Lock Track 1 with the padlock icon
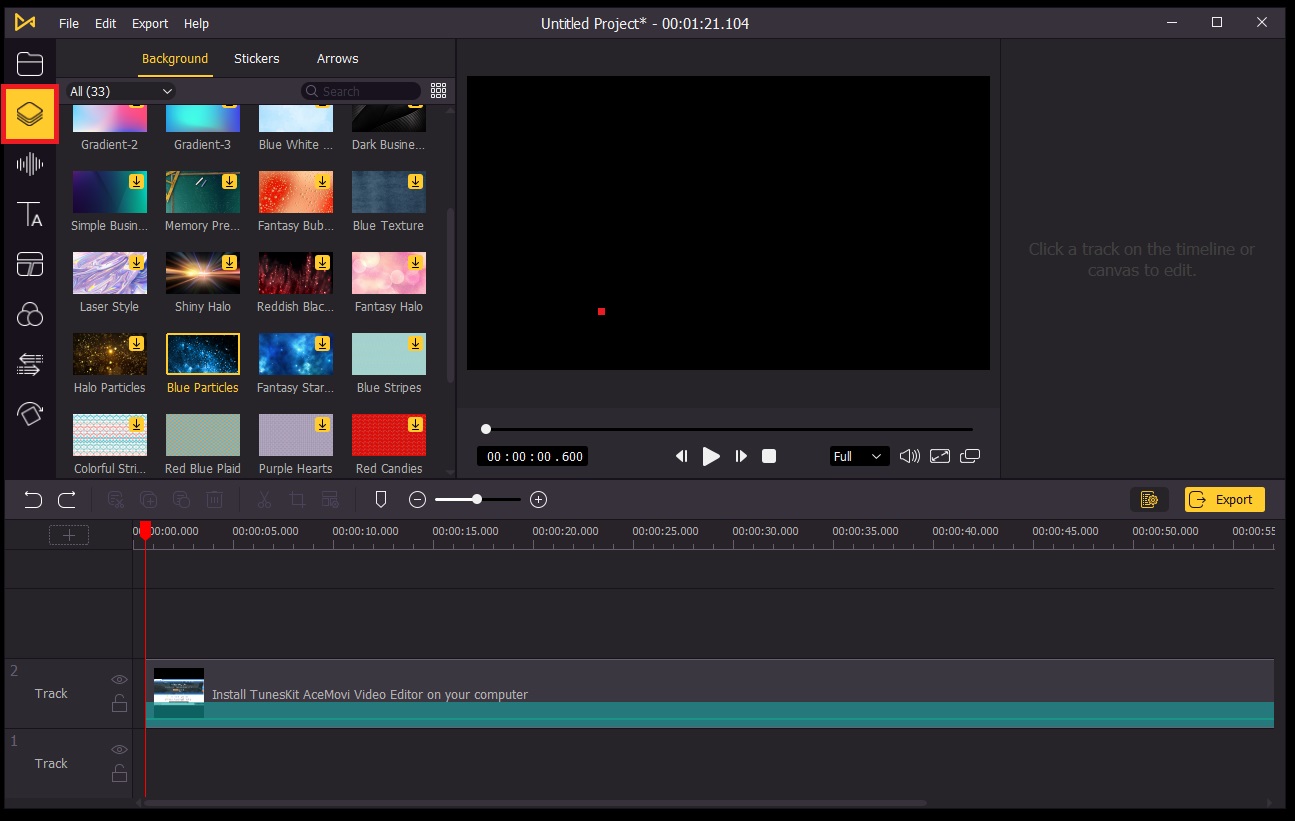This screenshot has width=1295, height=821. pos(119,773)
